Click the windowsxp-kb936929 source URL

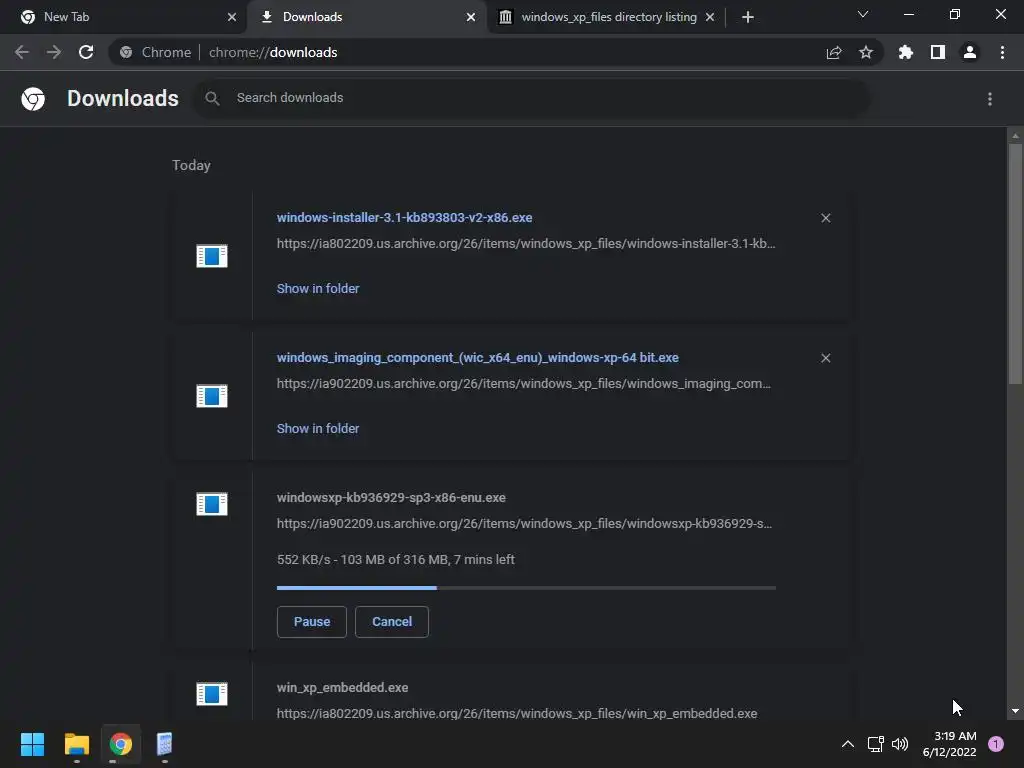click(x=524, y=524)
